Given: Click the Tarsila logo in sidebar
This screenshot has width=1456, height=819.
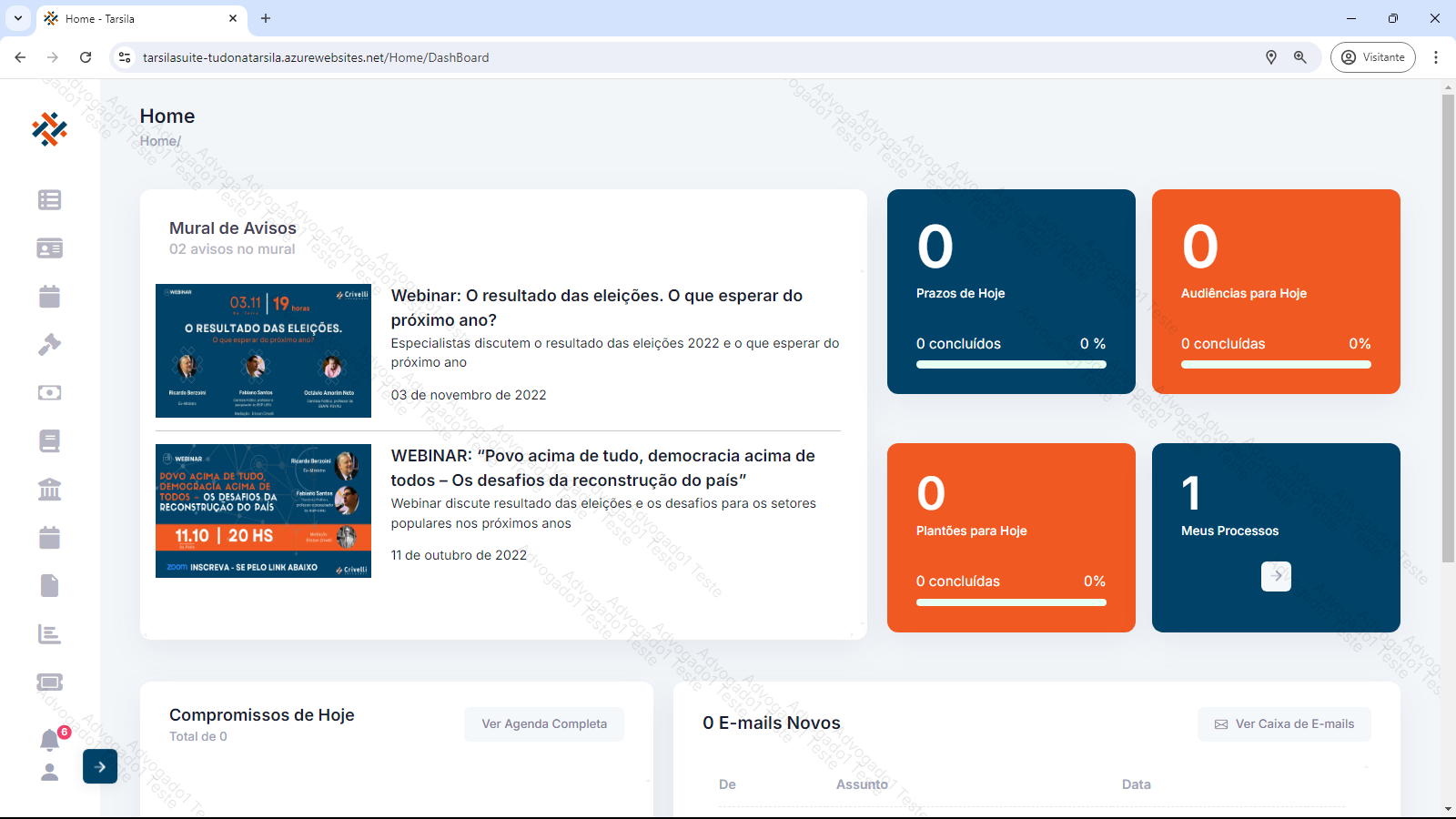Looking at the screenshot, I should point(49,129).
